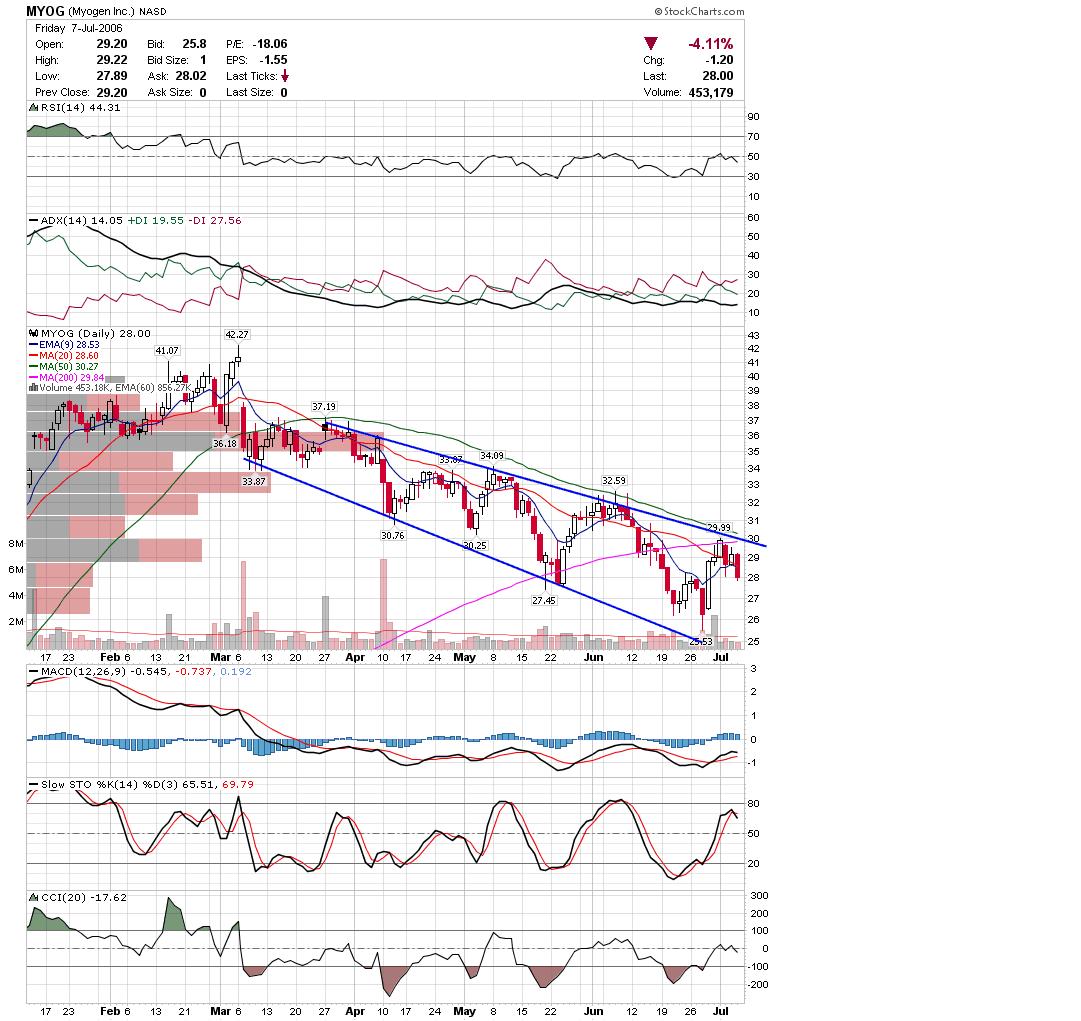Click the NASD exchange label
Image resolution: width=1081 pixels, height=1021 pixels.
(152, 12)
